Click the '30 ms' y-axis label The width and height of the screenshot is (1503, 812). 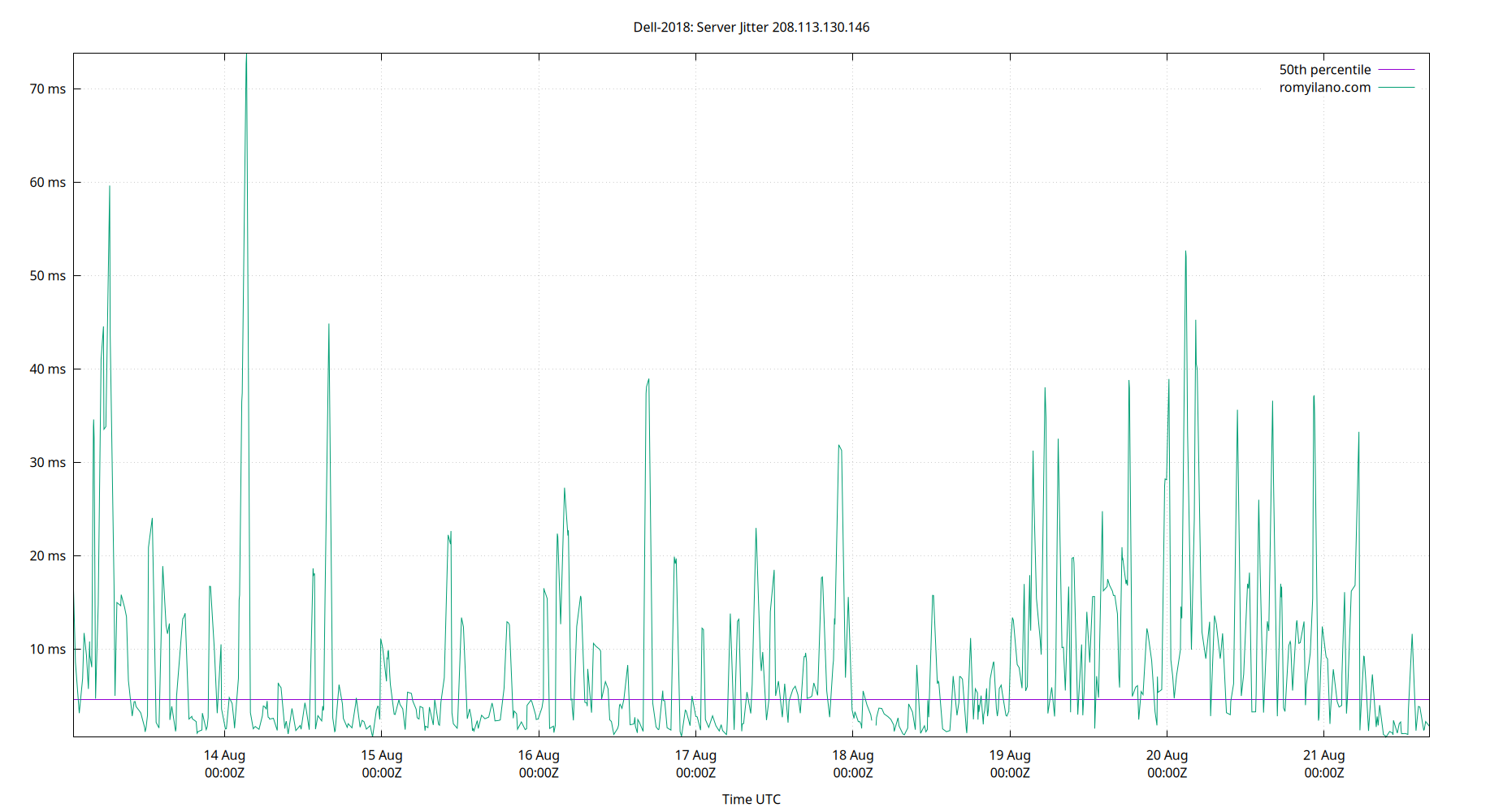(x=48, y=462)
